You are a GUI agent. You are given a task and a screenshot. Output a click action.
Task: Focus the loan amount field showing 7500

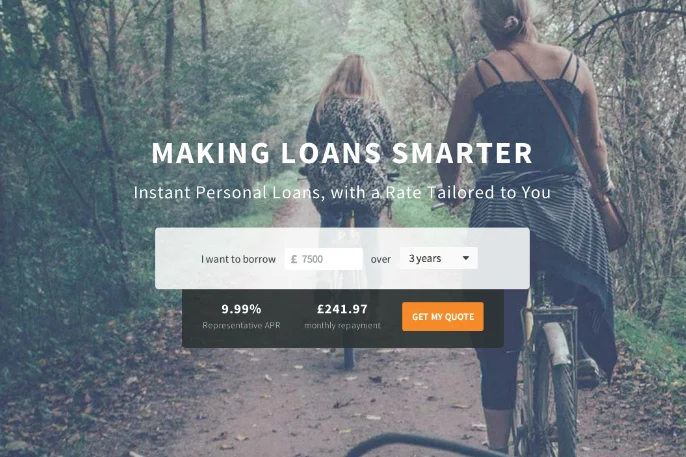click(x=324, y=259)
